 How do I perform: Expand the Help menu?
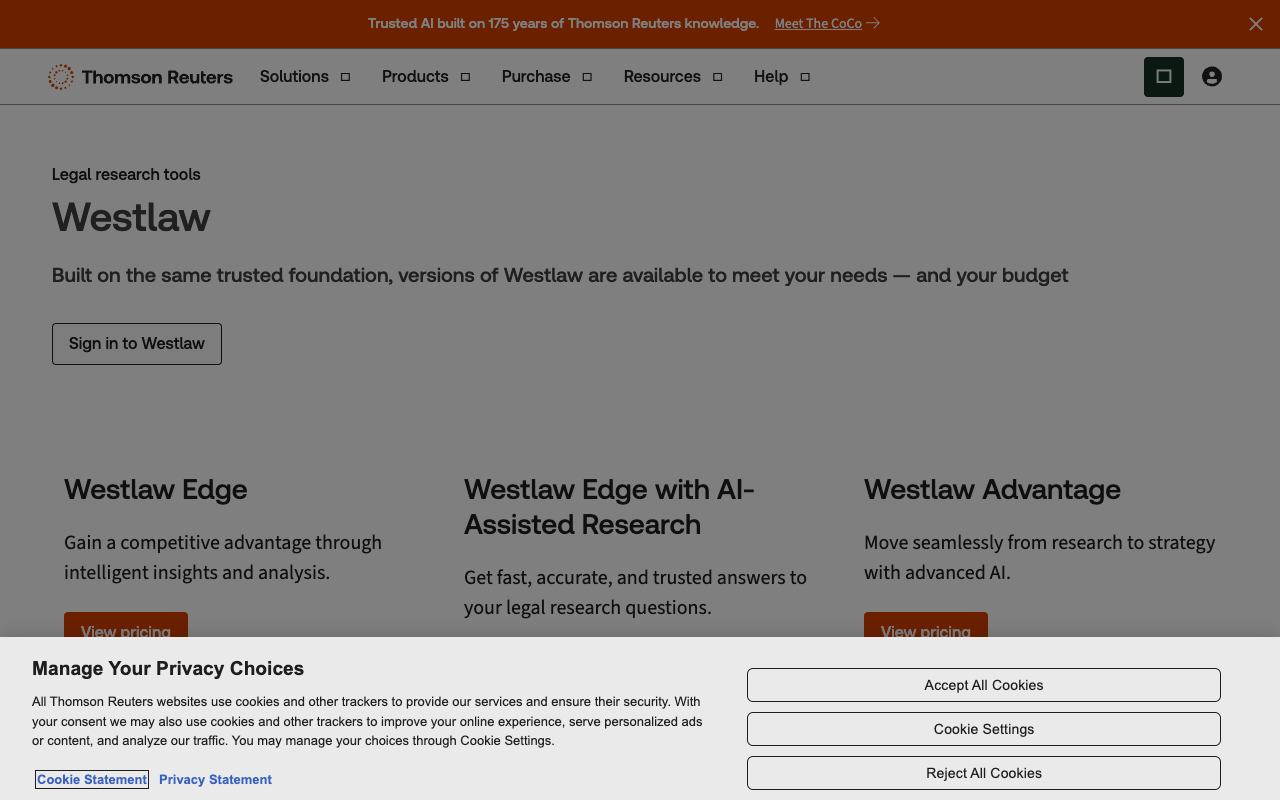click(x=782, y=77)
